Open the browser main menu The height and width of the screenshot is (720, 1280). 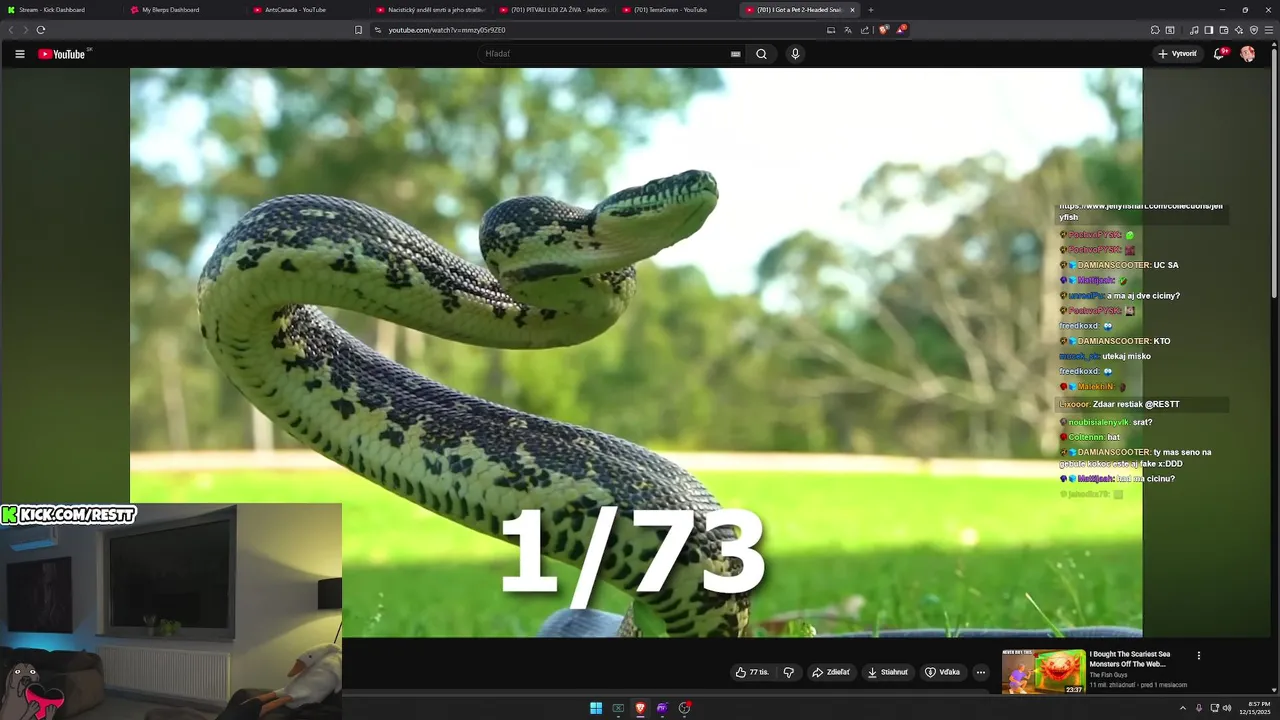(x=1269, y=30)
